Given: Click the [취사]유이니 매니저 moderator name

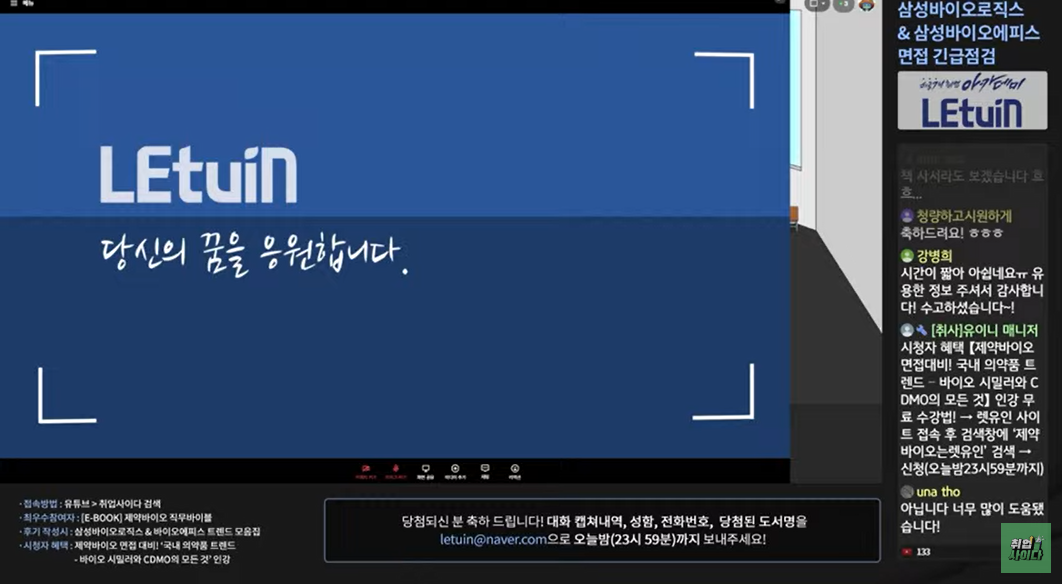Looking at the screenshot, I should 984,330.
